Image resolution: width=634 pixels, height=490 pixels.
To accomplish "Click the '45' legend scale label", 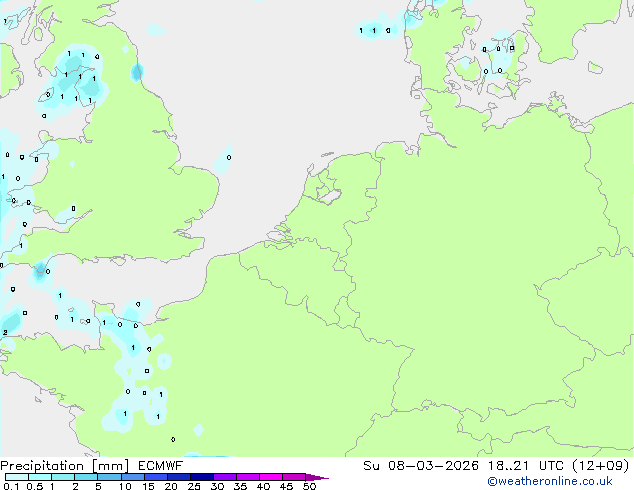I will click(x=286, y=486).
